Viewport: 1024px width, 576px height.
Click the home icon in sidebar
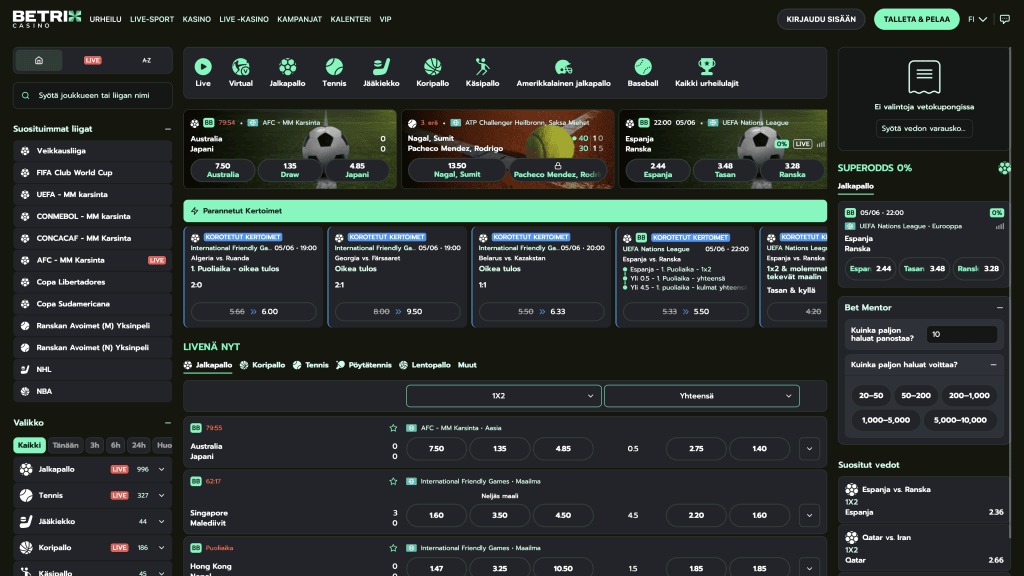pos(39,60)
